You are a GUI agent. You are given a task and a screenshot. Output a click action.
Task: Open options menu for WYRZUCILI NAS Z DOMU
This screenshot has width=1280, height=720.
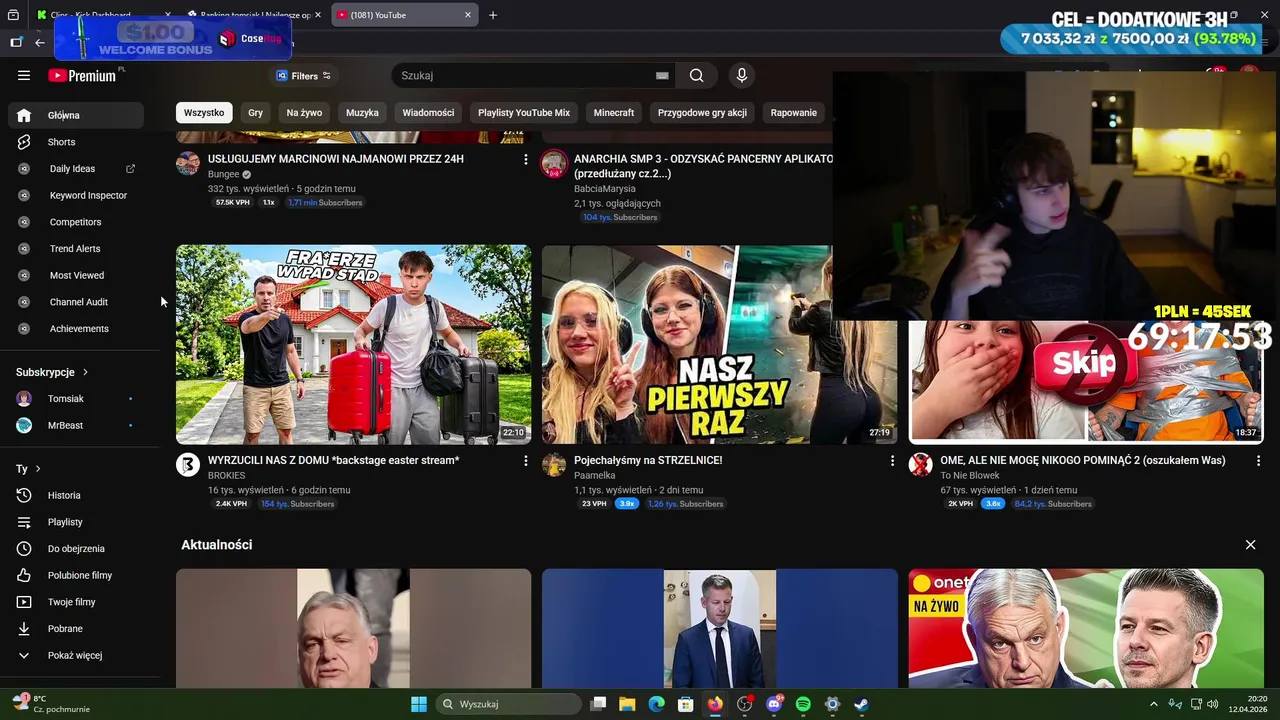526,461
